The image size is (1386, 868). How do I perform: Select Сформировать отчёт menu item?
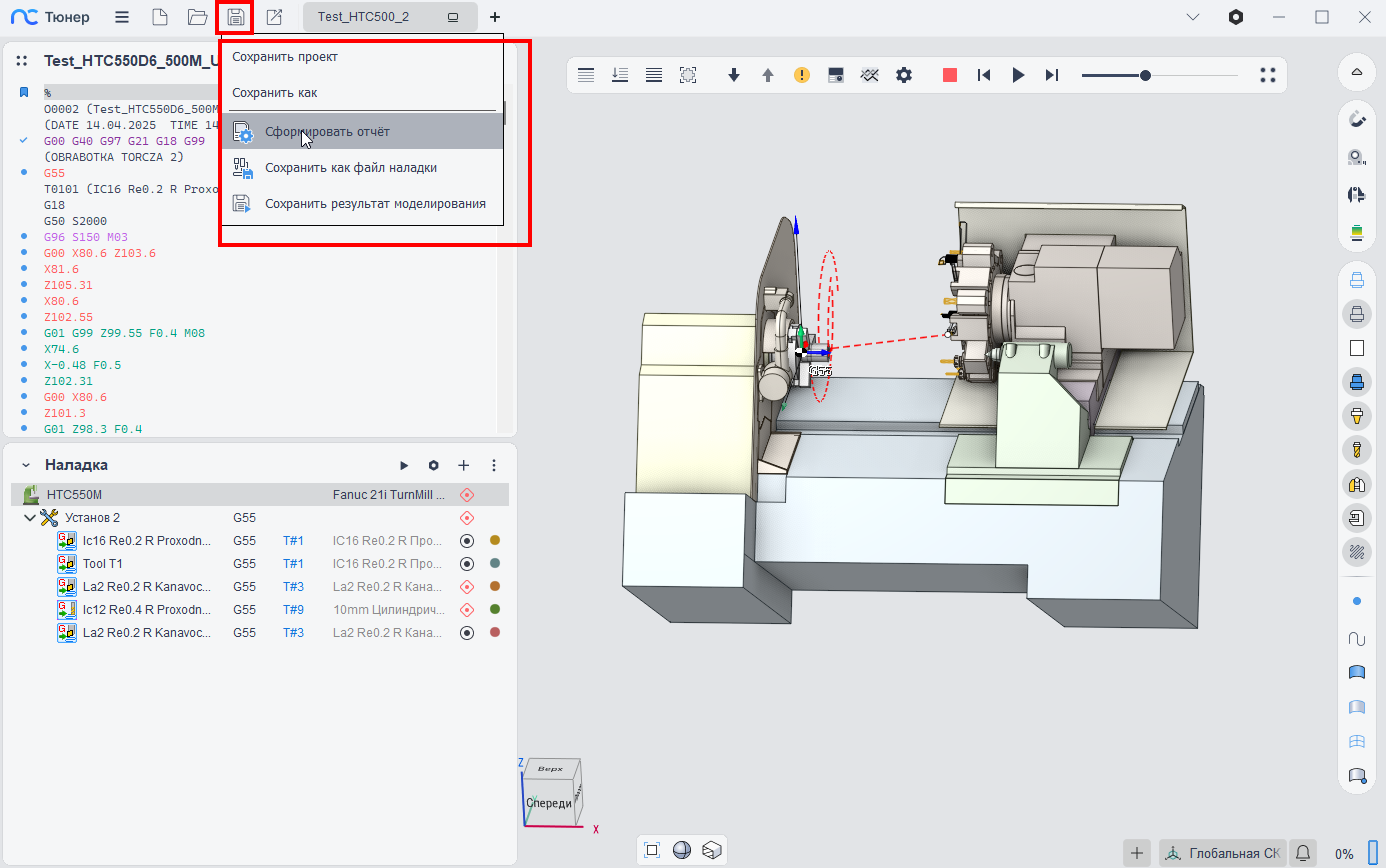click(327, 131)
